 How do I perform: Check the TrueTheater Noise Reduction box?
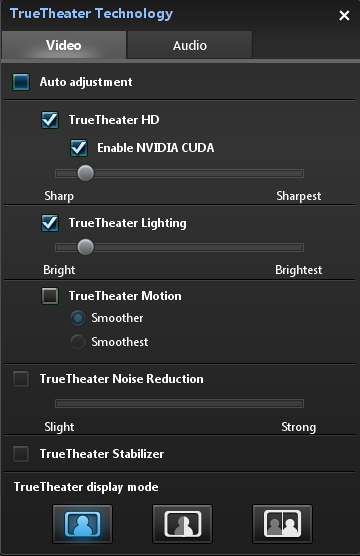21,379
